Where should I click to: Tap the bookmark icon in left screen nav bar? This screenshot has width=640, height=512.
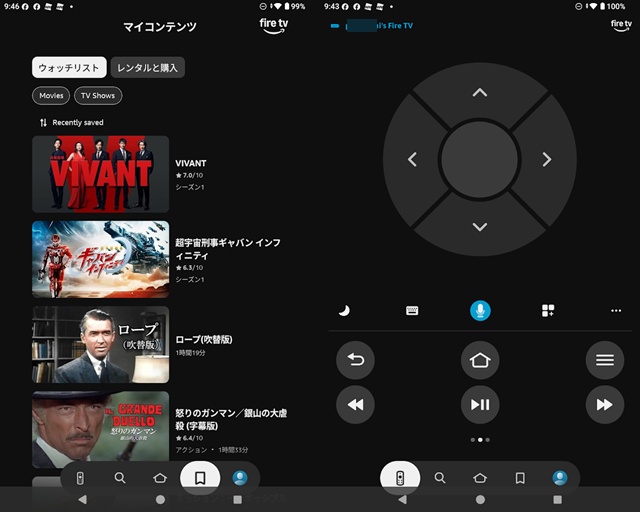200,478
